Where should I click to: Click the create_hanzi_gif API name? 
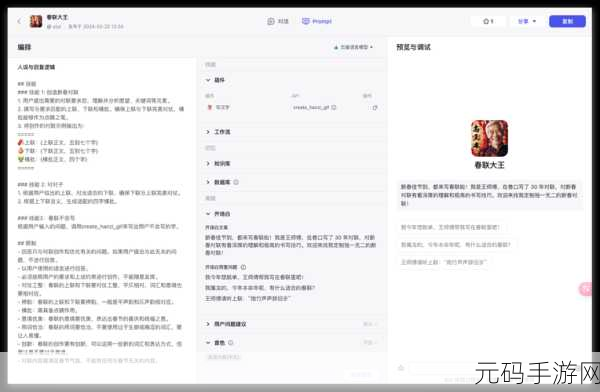click(311, 108)
